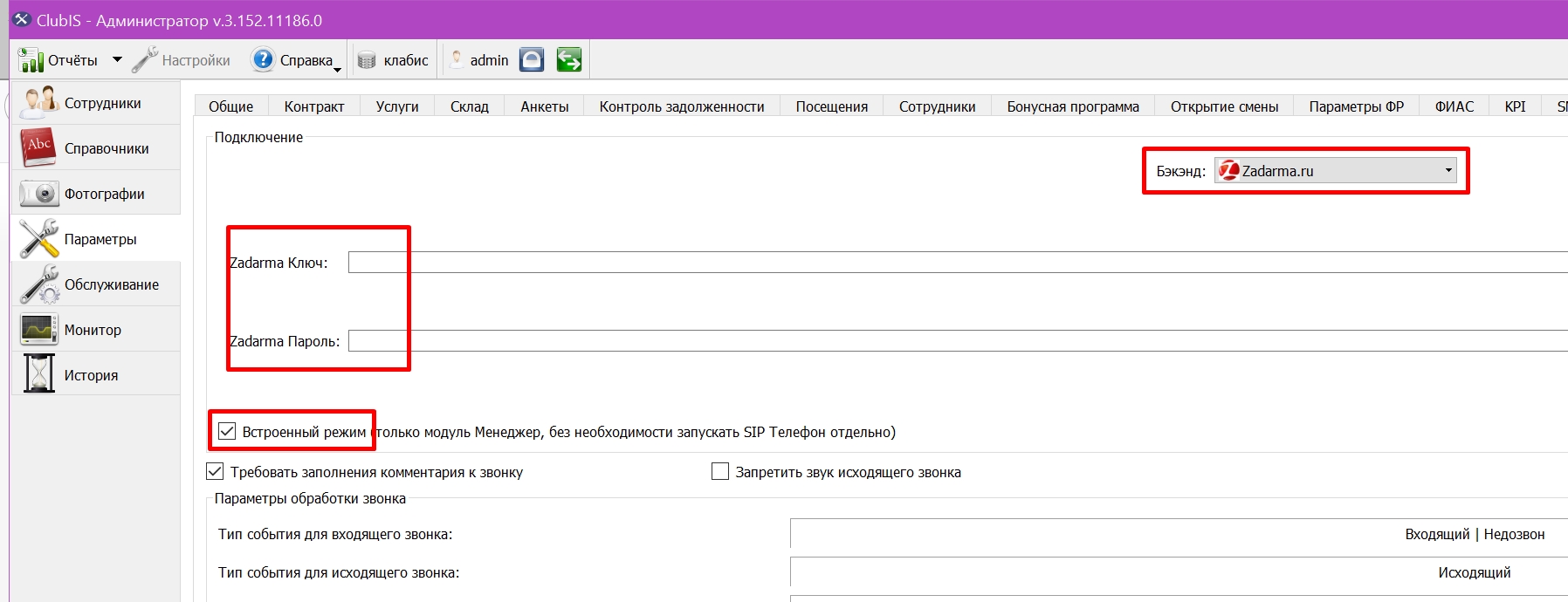Switch to the Посещения tab

(x=832, y=106)
